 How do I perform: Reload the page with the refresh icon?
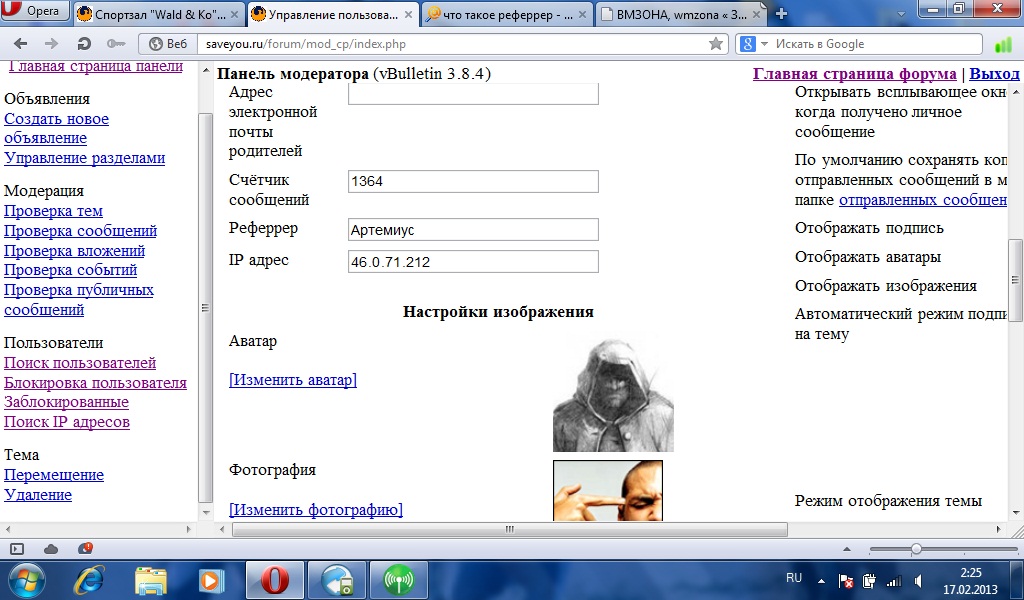click(x=84, y=44)
